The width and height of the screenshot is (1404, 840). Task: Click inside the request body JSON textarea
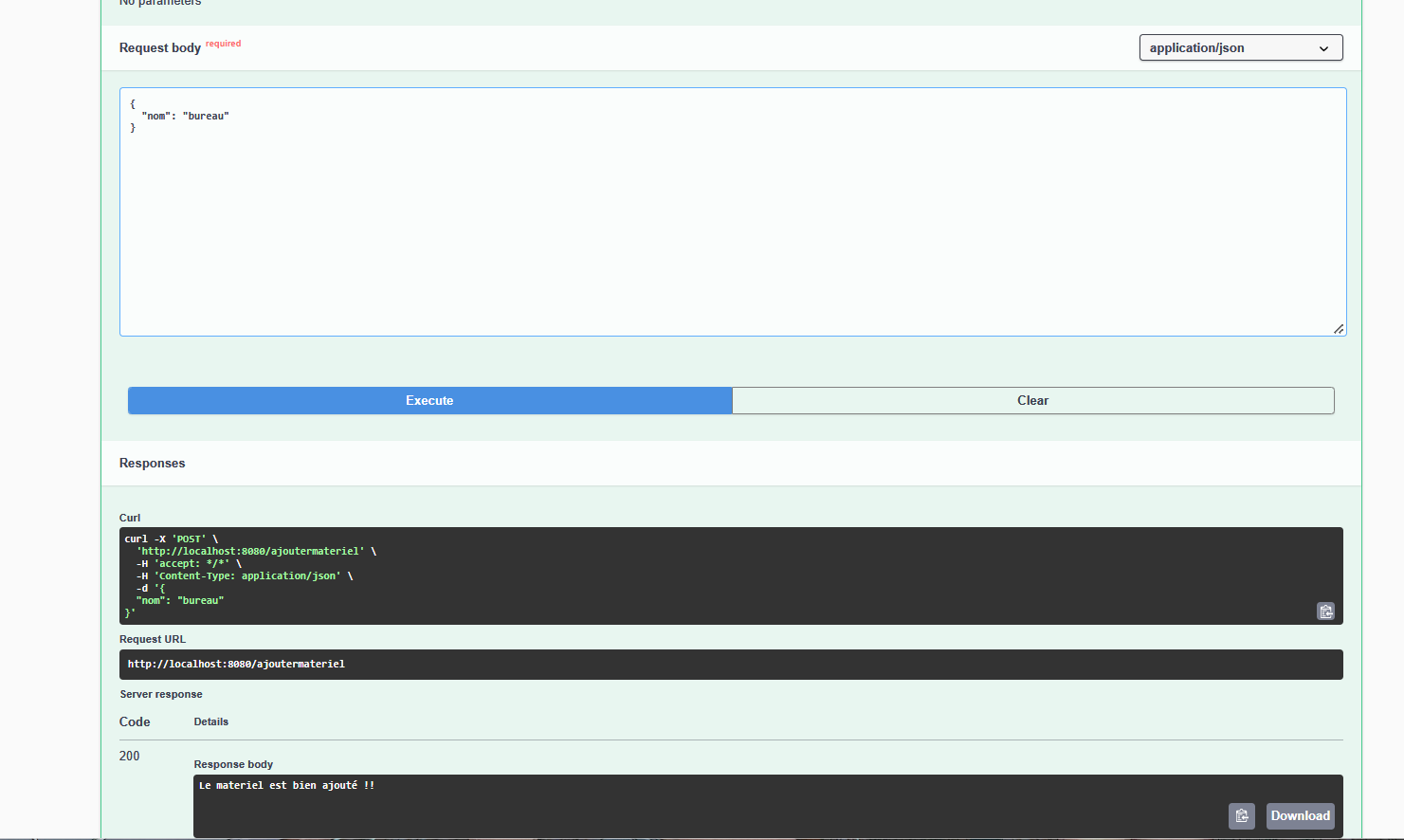tap(733, 211)
